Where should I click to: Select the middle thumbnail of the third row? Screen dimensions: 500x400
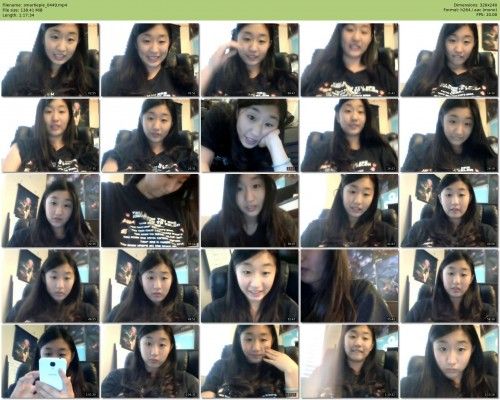250,210
